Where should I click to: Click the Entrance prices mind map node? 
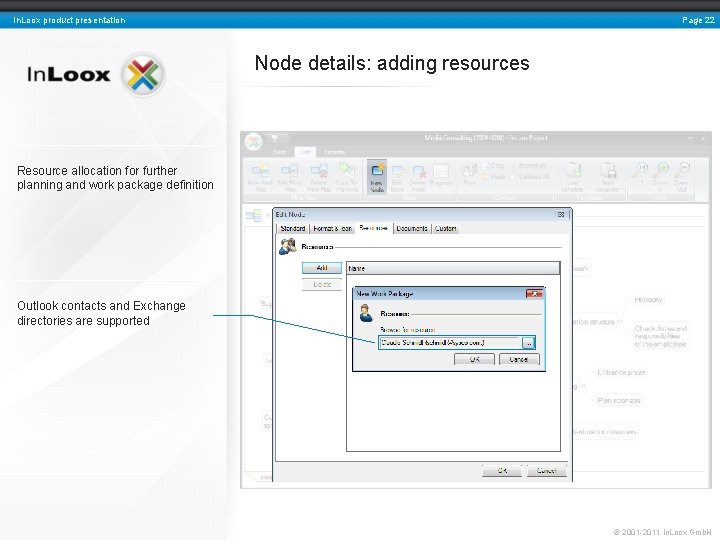point(621,372)
